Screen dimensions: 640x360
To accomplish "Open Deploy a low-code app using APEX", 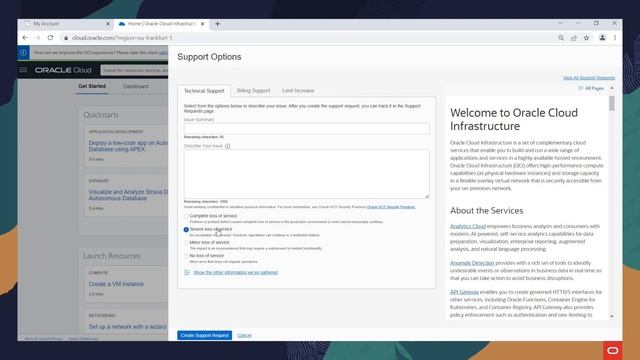I will [128, 146].
